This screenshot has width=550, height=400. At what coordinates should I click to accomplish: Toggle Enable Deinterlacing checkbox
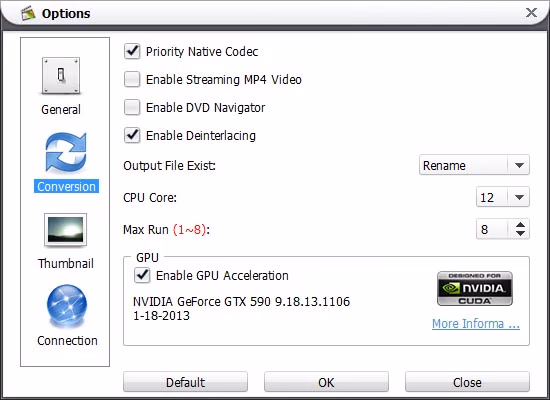[132, 135]
